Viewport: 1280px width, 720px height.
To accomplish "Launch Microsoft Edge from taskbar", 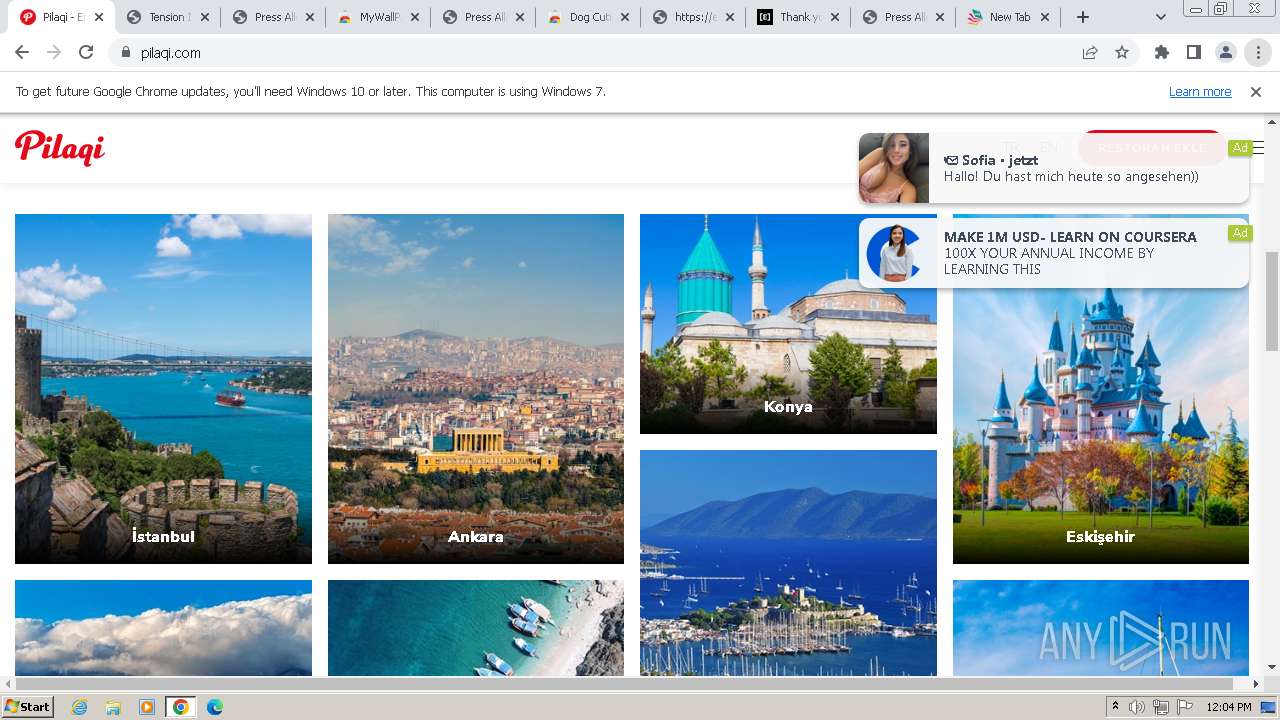I will (x=214, y=707).
